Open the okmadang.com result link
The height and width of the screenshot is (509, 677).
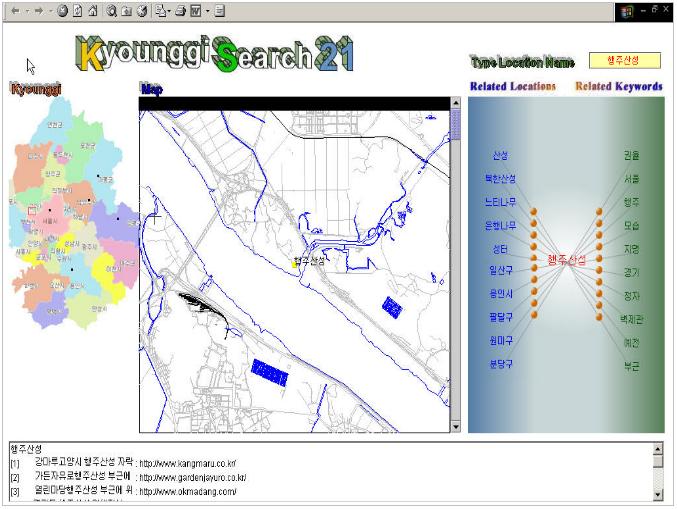pyautogui.click(x=188, y=492)
